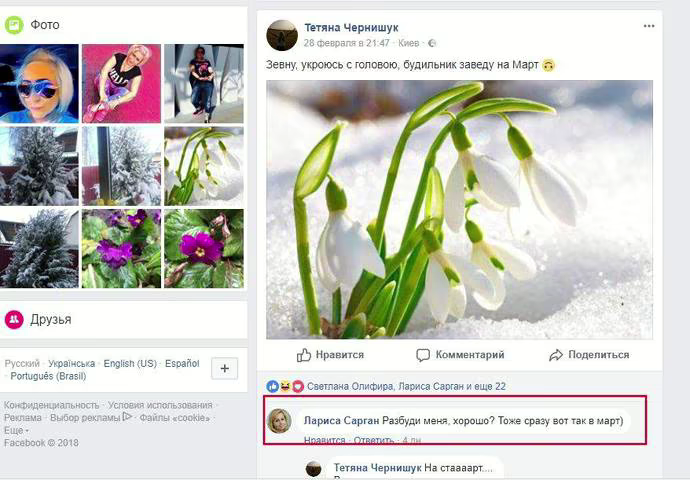This screenshot has width=690, height=480.
Task: Click the green Фото section icon
Action: coord(14,25)
